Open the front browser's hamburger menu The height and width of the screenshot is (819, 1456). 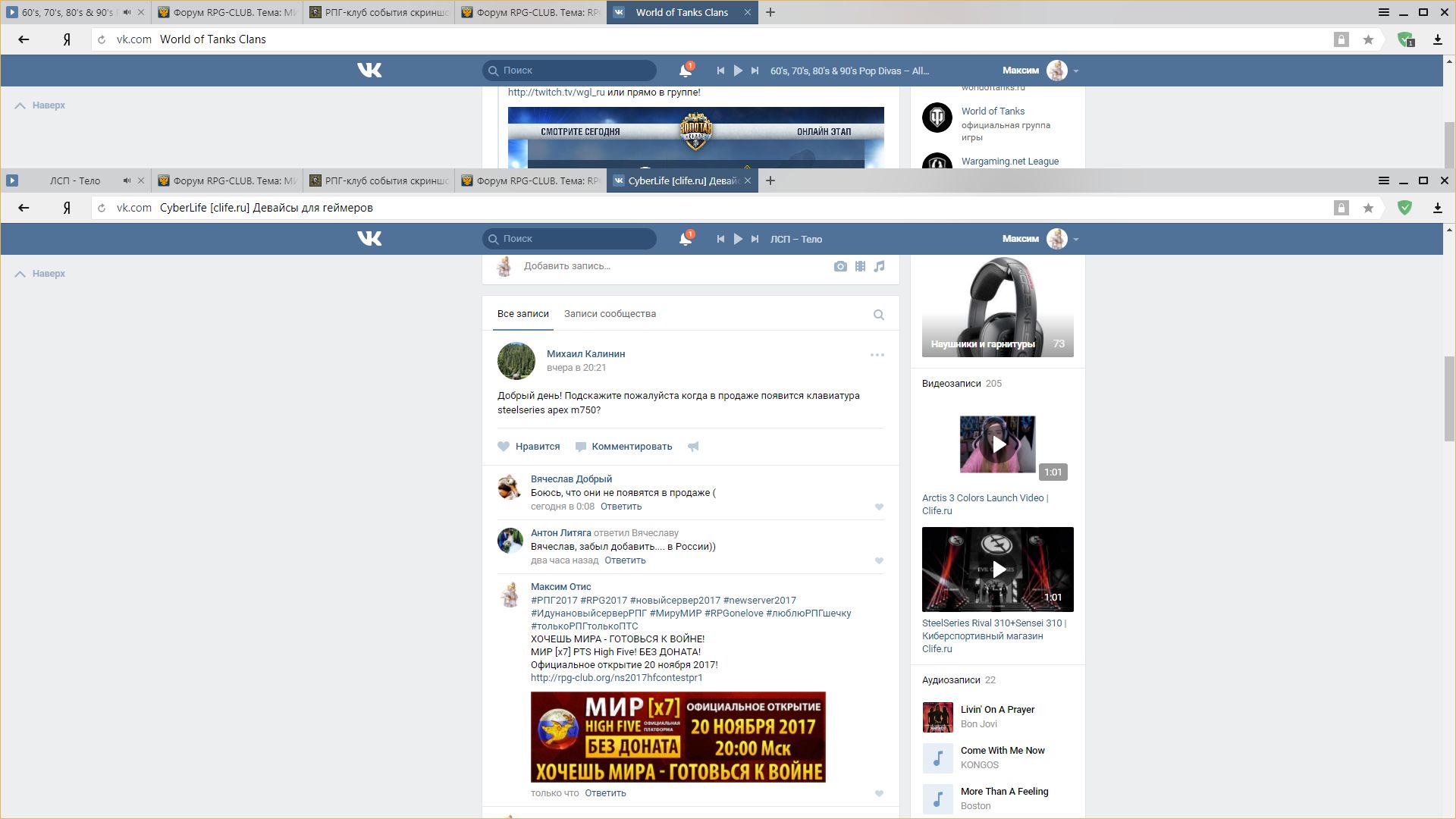pyautogui.click(x=1384, y=180)
